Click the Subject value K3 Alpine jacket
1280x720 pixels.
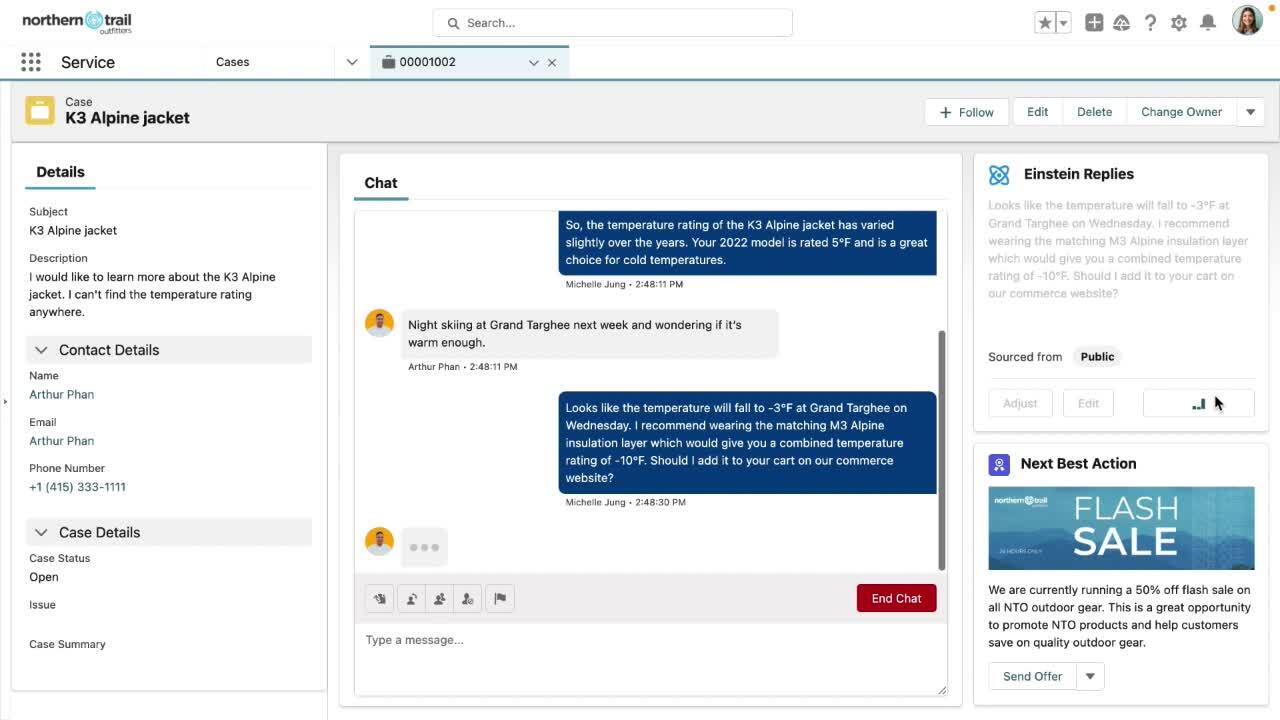click(73, 230)
